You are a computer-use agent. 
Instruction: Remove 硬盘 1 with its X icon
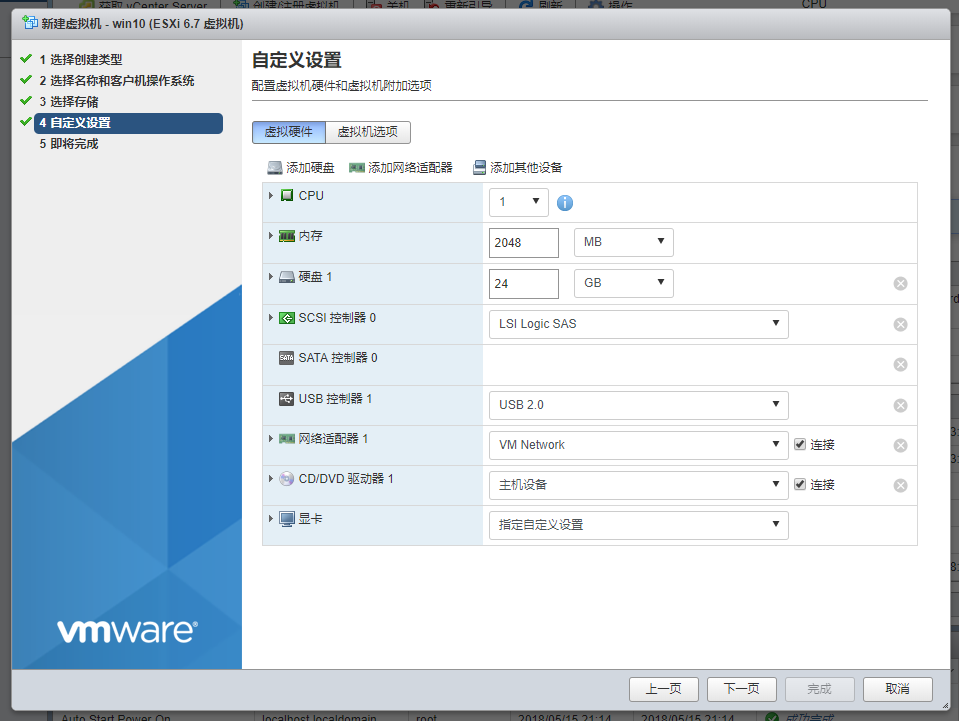click(x=900, y=284)
